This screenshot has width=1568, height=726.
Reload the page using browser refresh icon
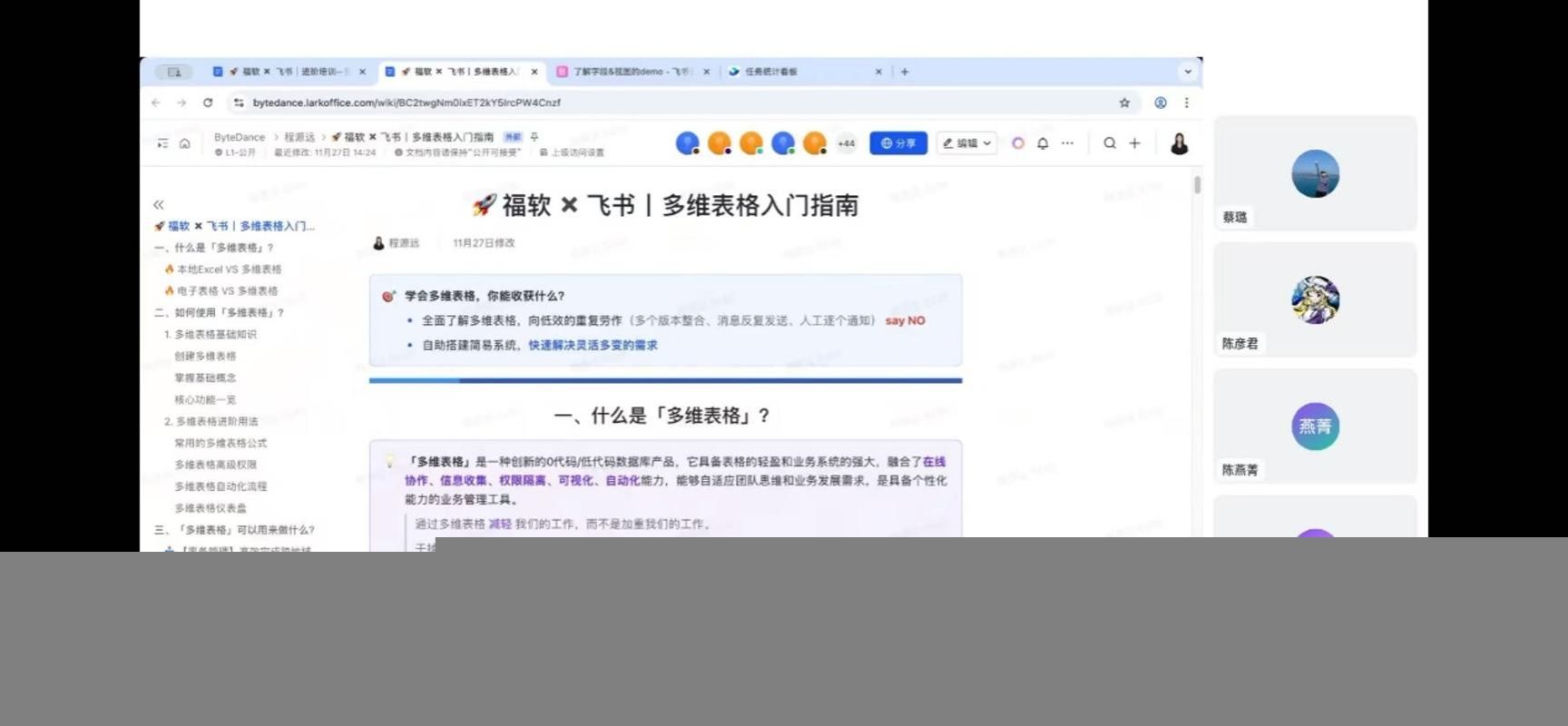208,103
